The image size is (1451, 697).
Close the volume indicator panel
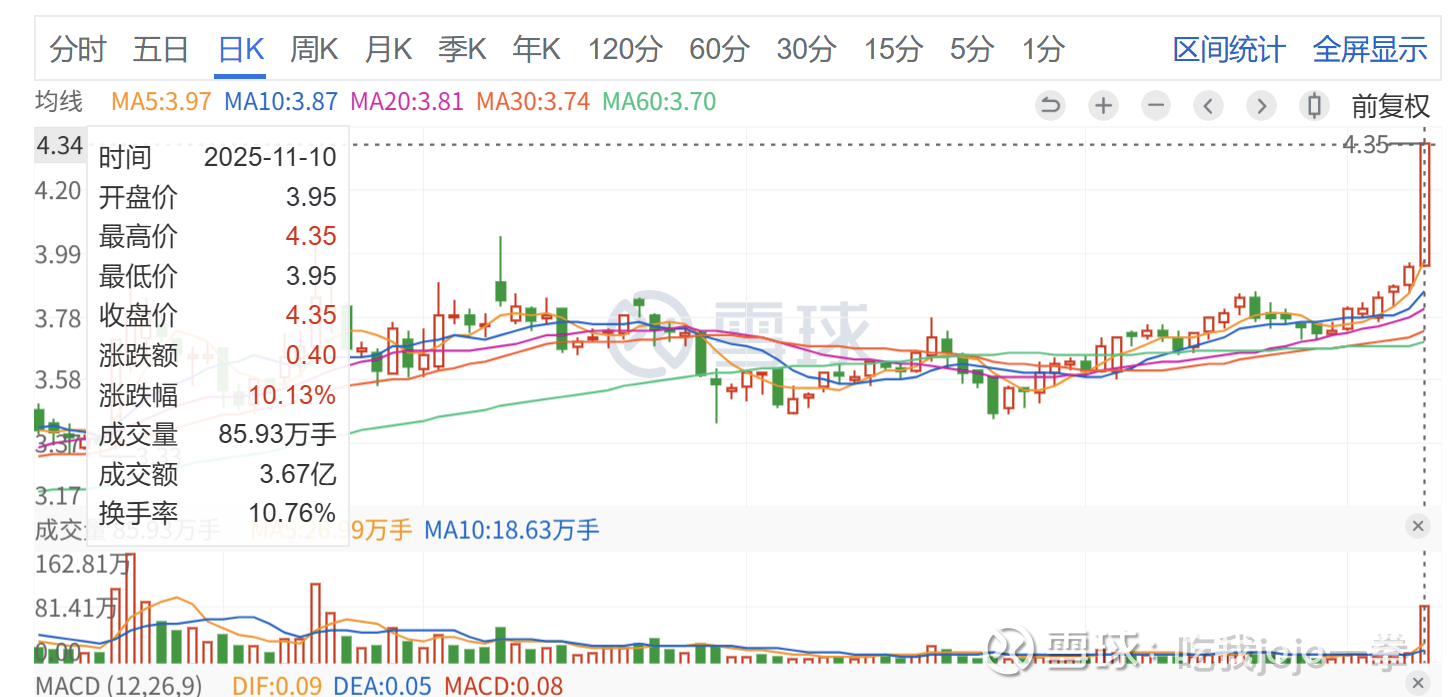coord(1417,525)
